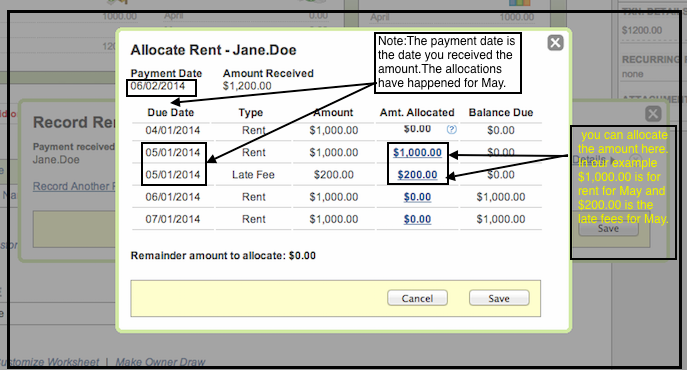
Task: Select the 06/02/2014 payment date value
Action: pos(158,86)
